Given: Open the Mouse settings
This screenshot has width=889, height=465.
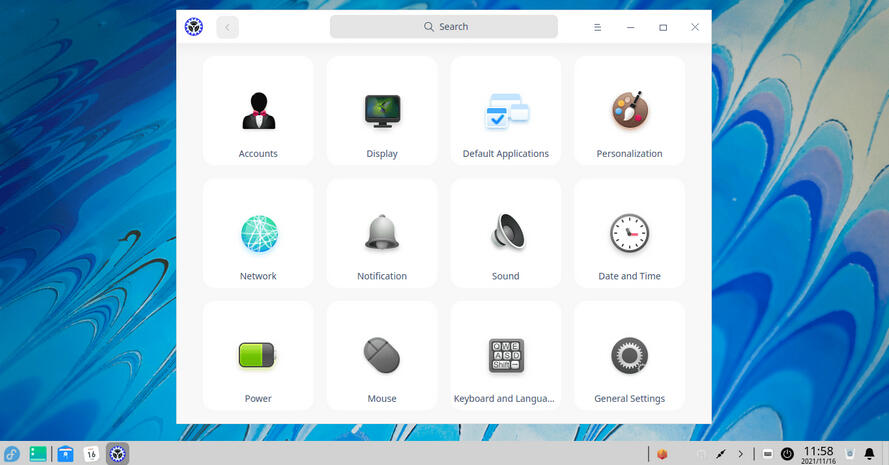Looking at the screenshot, I should point(382,356).
